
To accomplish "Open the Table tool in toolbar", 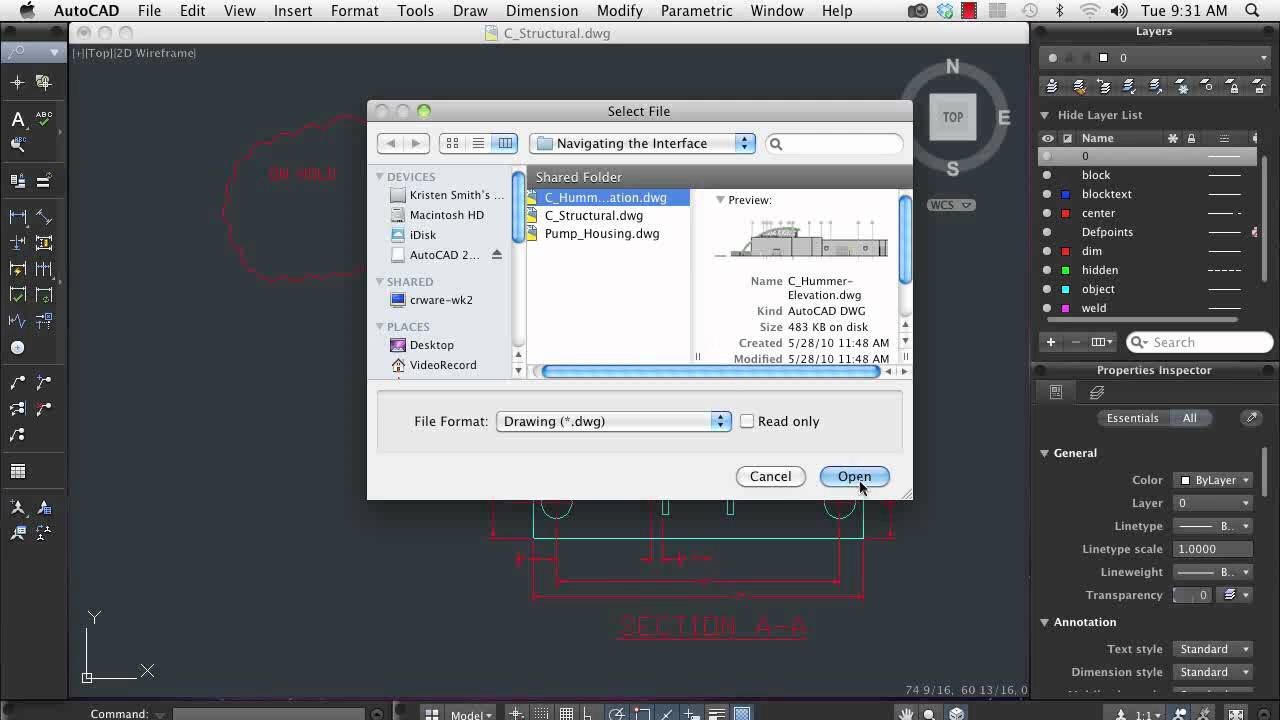I will click(17, 471).
